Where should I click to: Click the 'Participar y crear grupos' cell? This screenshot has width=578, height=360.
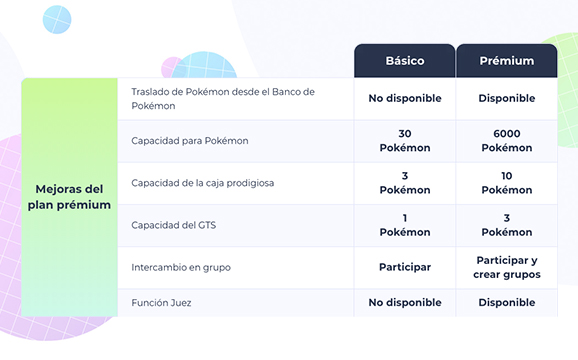click(506, 267)
